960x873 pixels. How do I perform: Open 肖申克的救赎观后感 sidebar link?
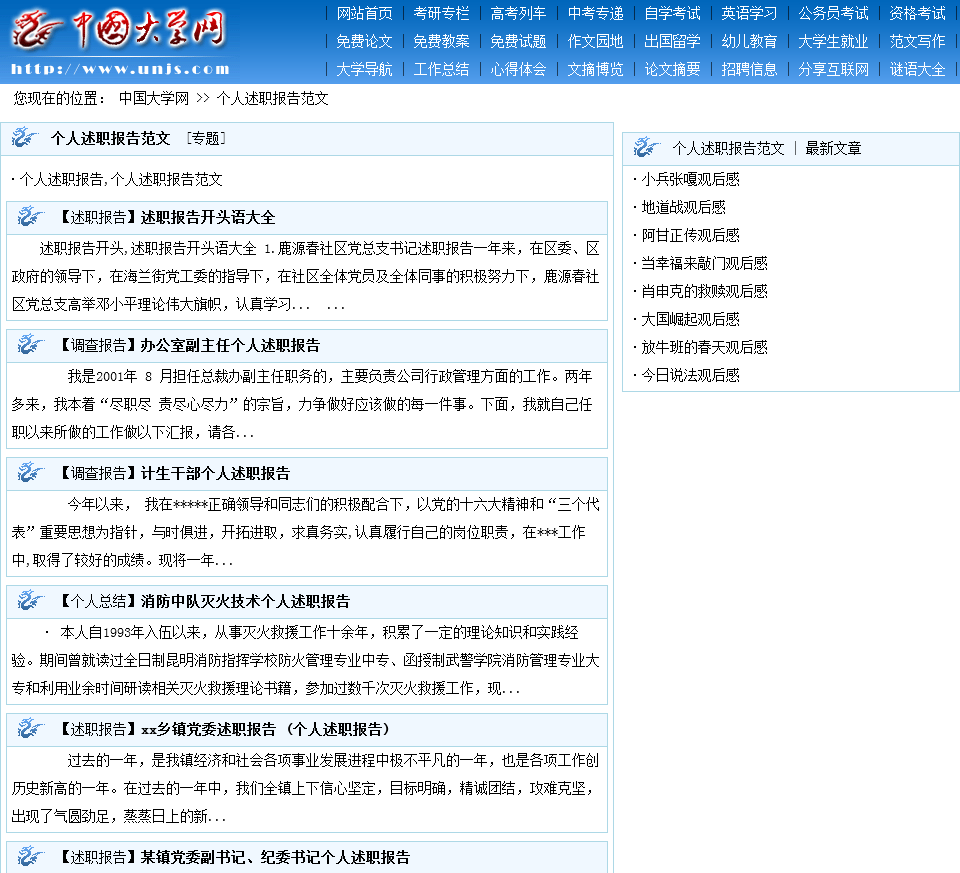pyautogui.click(x=704, y=291)
